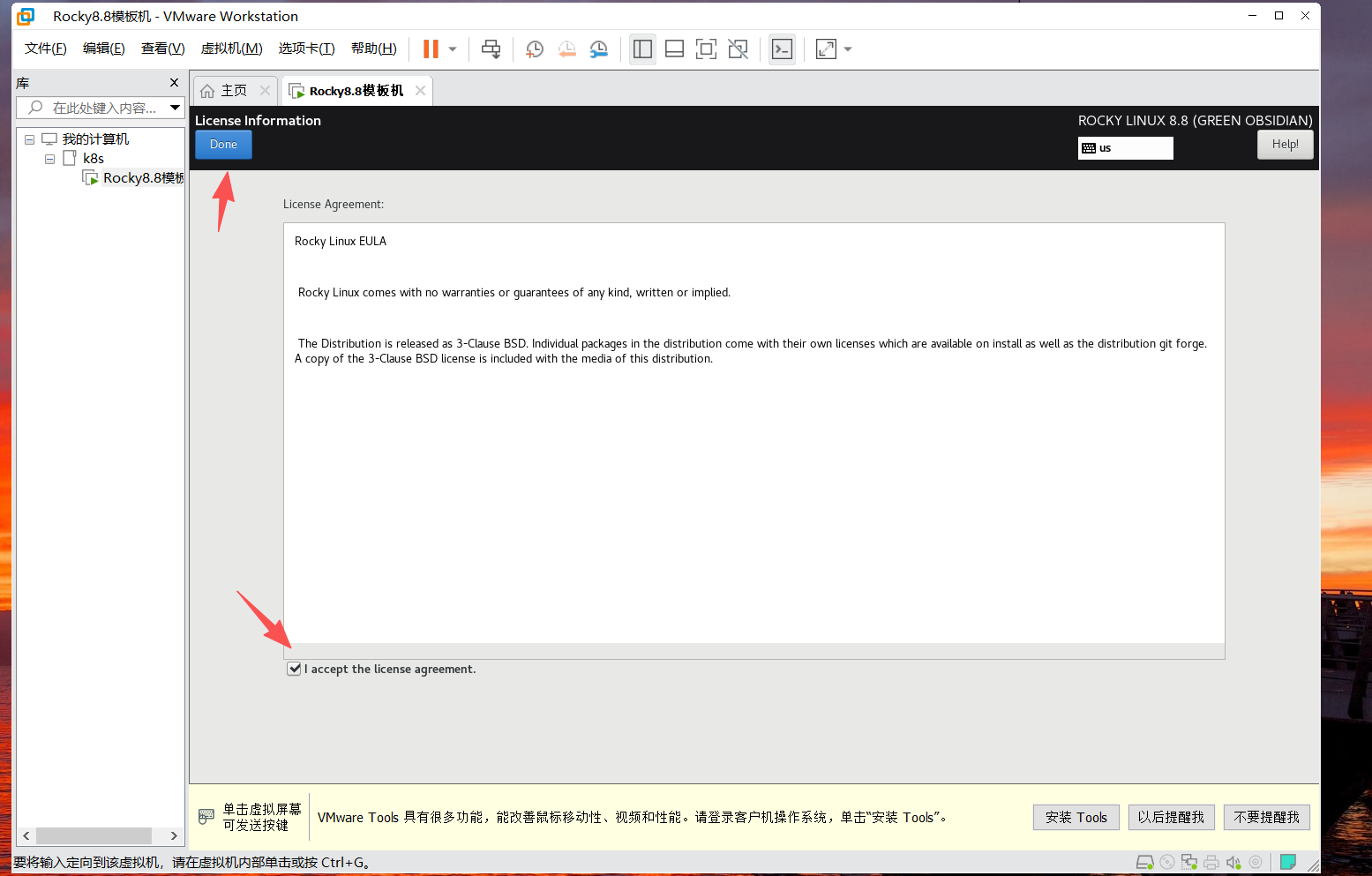Viewport: 1372px width, 876px height.
Task: Collapse the 我的计算机 tree node
Action: 29,139
